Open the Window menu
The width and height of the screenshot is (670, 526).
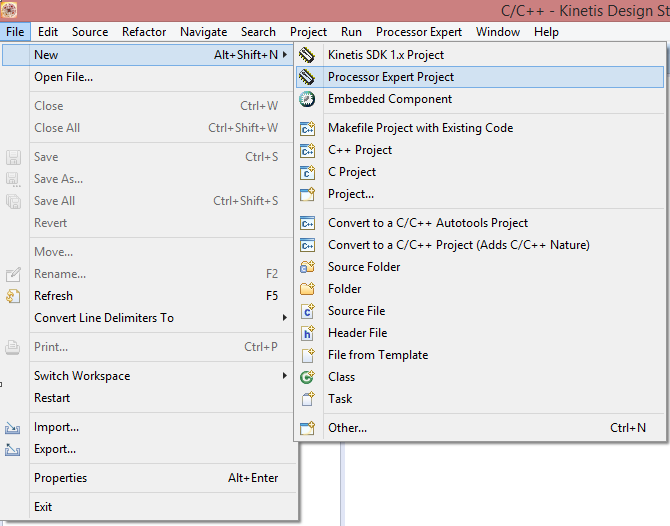[x=498, y=32]
